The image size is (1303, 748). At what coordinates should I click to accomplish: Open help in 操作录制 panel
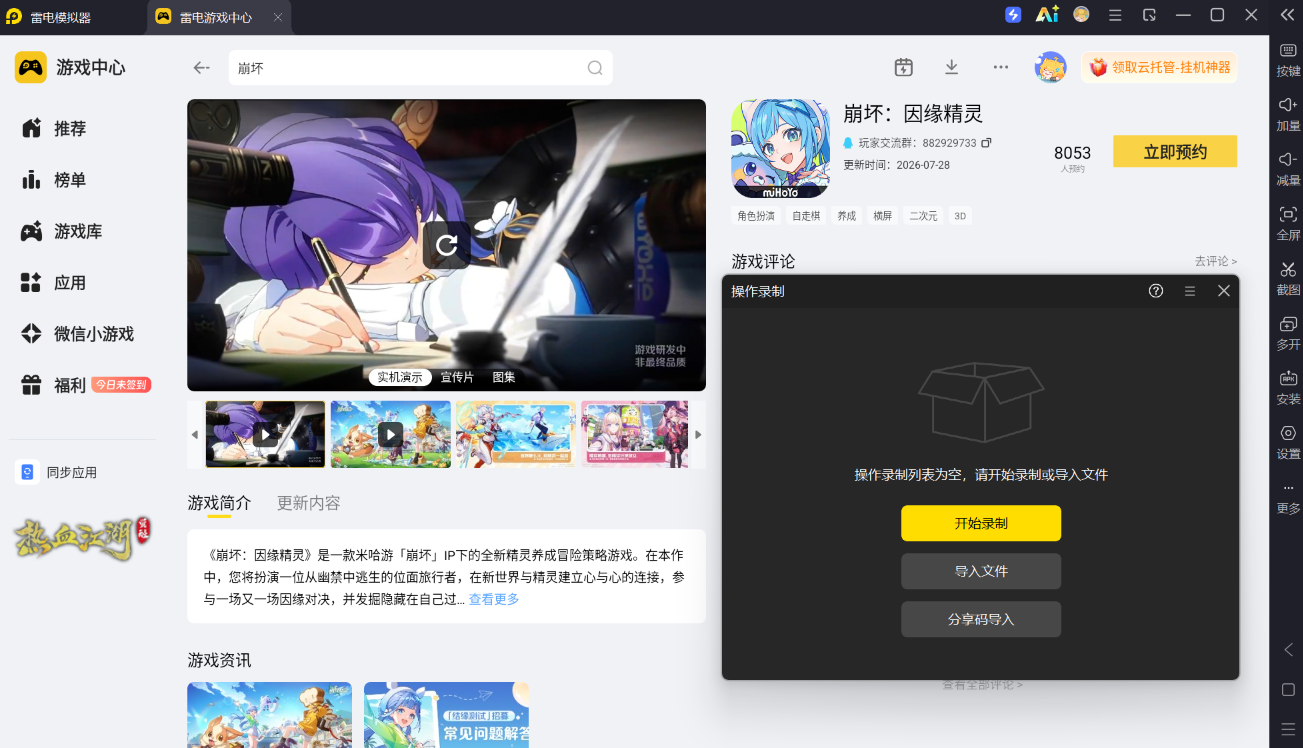click(x=1156, y=291)
